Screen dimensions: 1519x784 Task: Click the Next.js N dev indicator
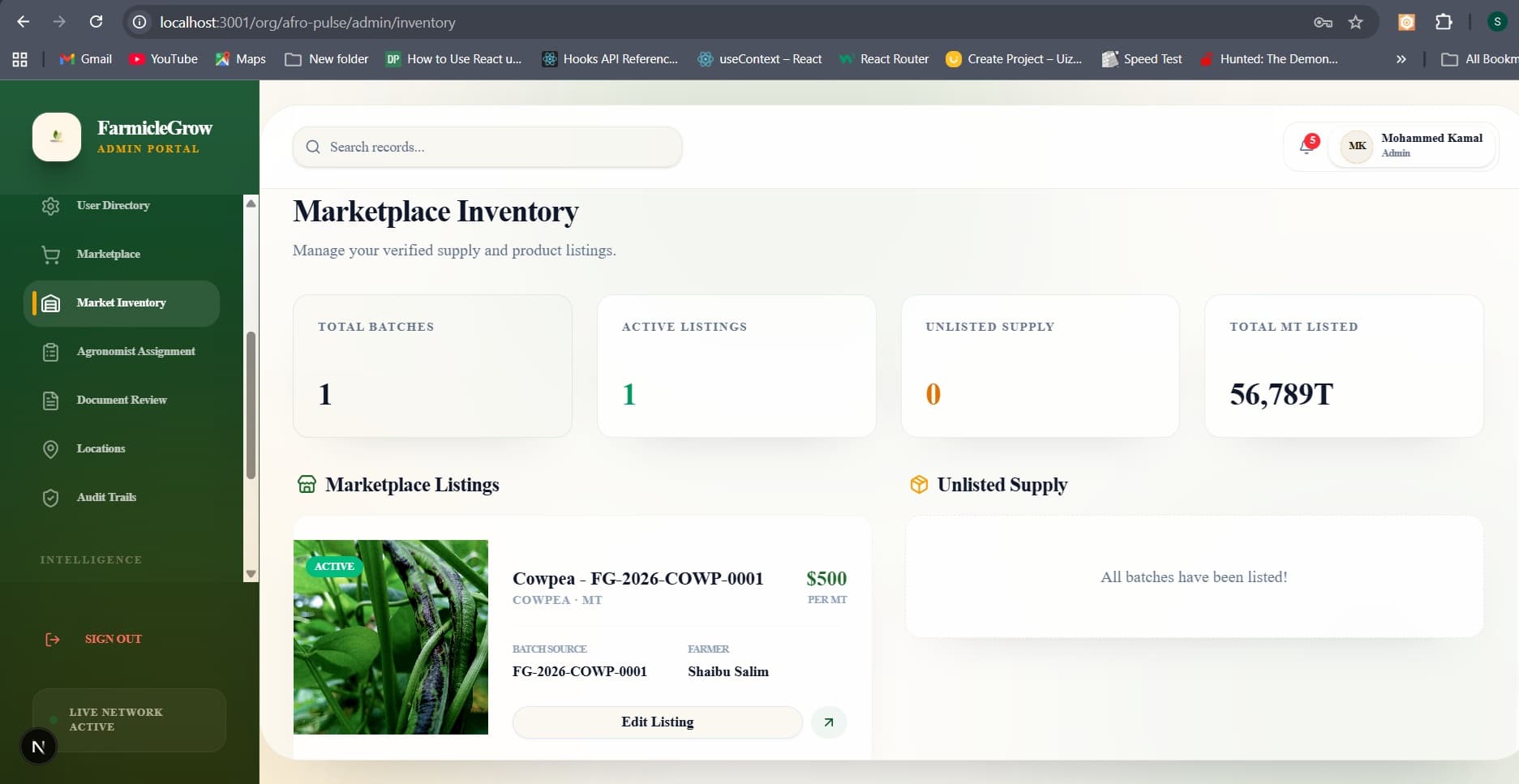coord(38,747)
